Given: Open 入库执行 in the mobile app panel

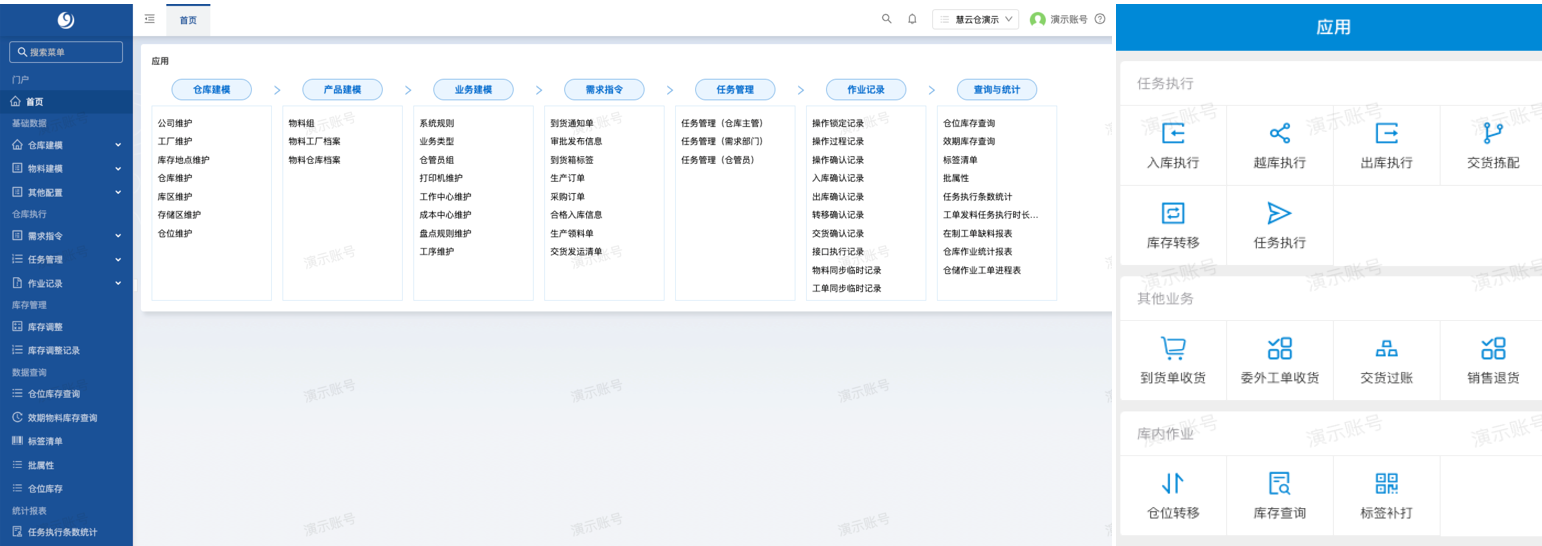Looking at the screenshot, I should tap(1172, 145).
